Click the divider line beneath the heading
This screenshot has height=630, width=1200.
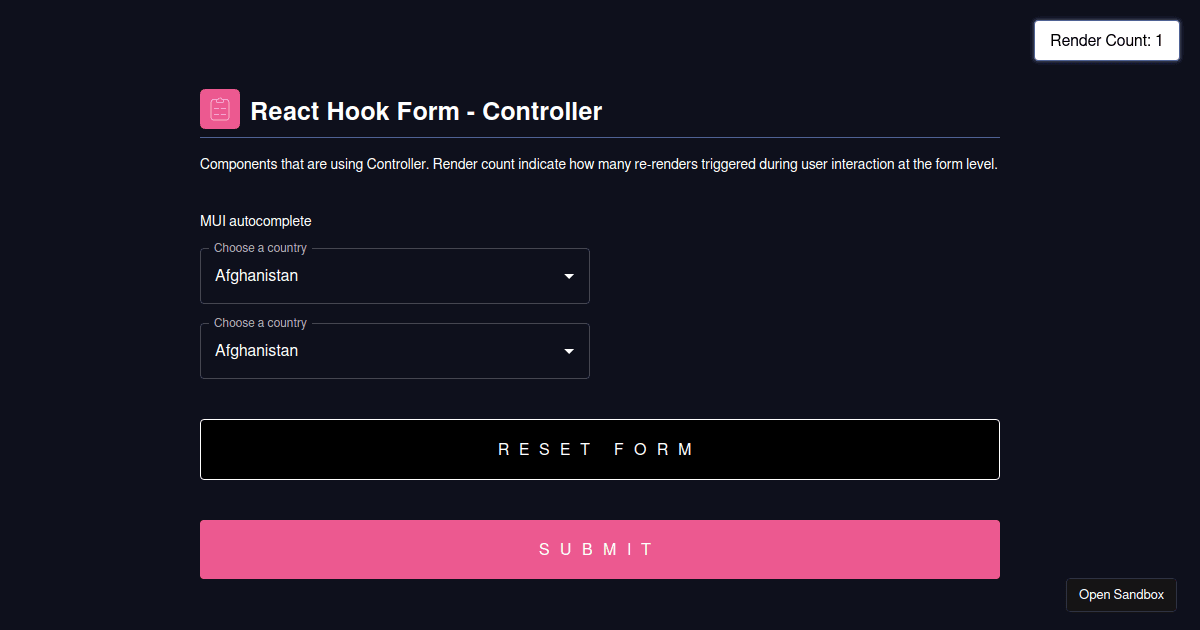click(x=600, y=137)
